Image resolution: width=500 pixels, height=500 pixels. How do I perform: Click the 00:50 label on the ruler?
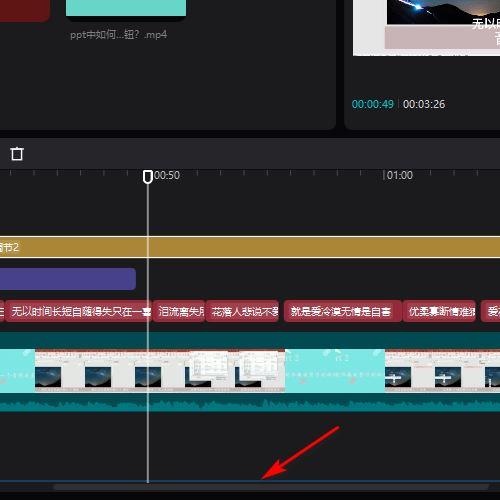167,175
